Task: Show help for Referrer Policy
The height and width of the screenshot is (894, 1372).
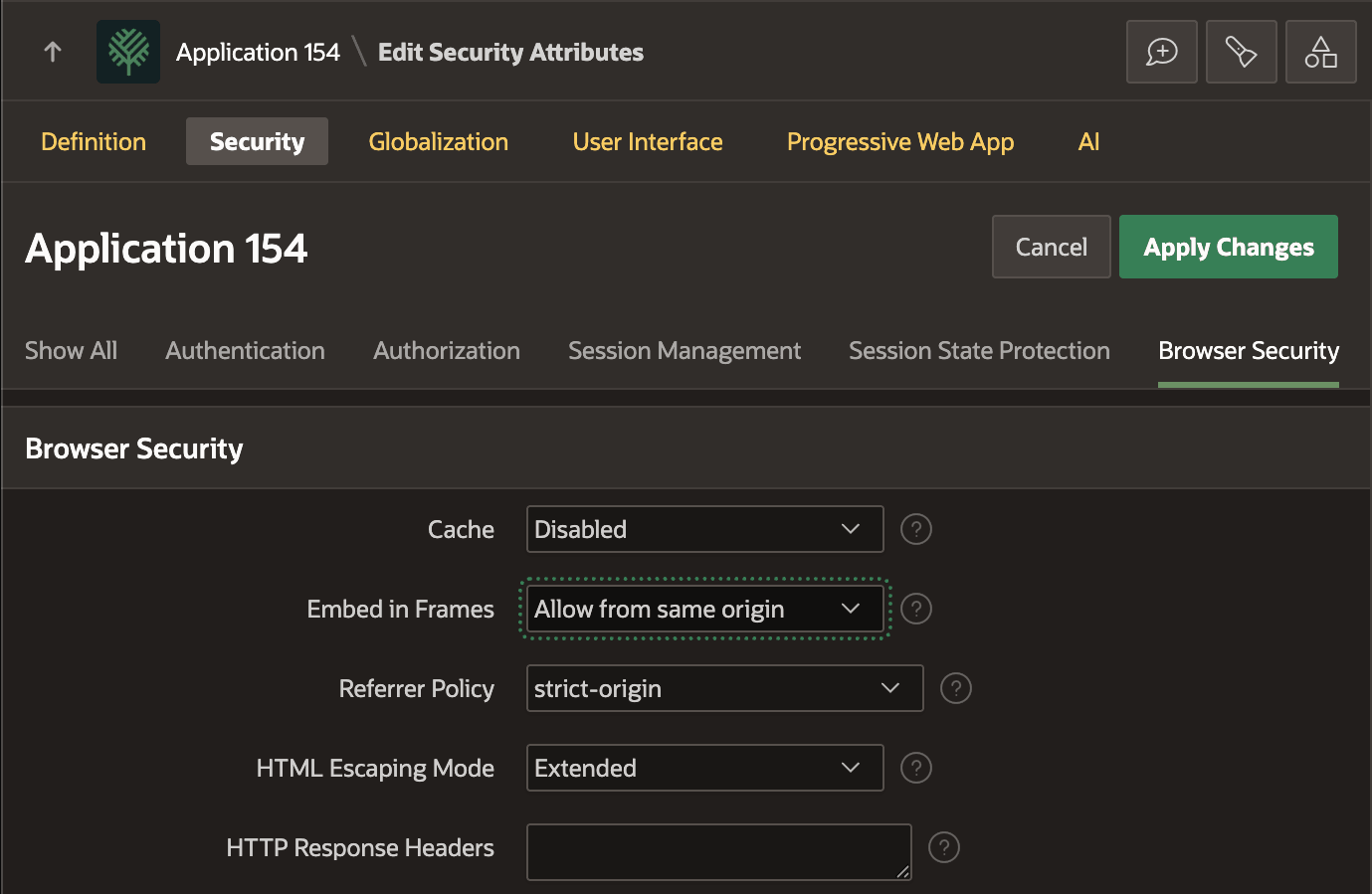Action: (955, 688)
